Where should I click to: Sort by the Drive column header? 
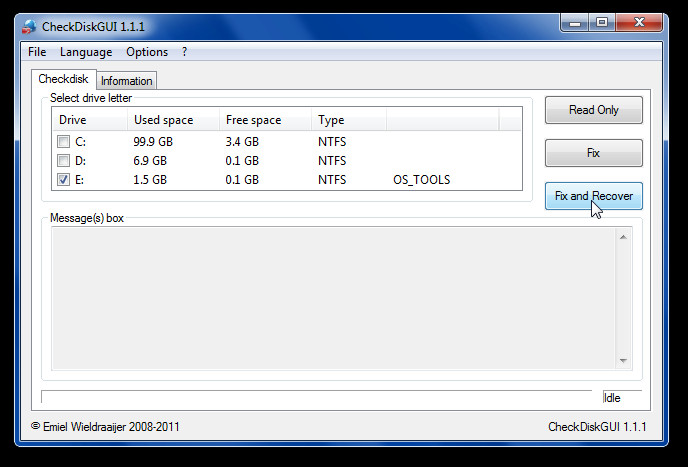90,120
